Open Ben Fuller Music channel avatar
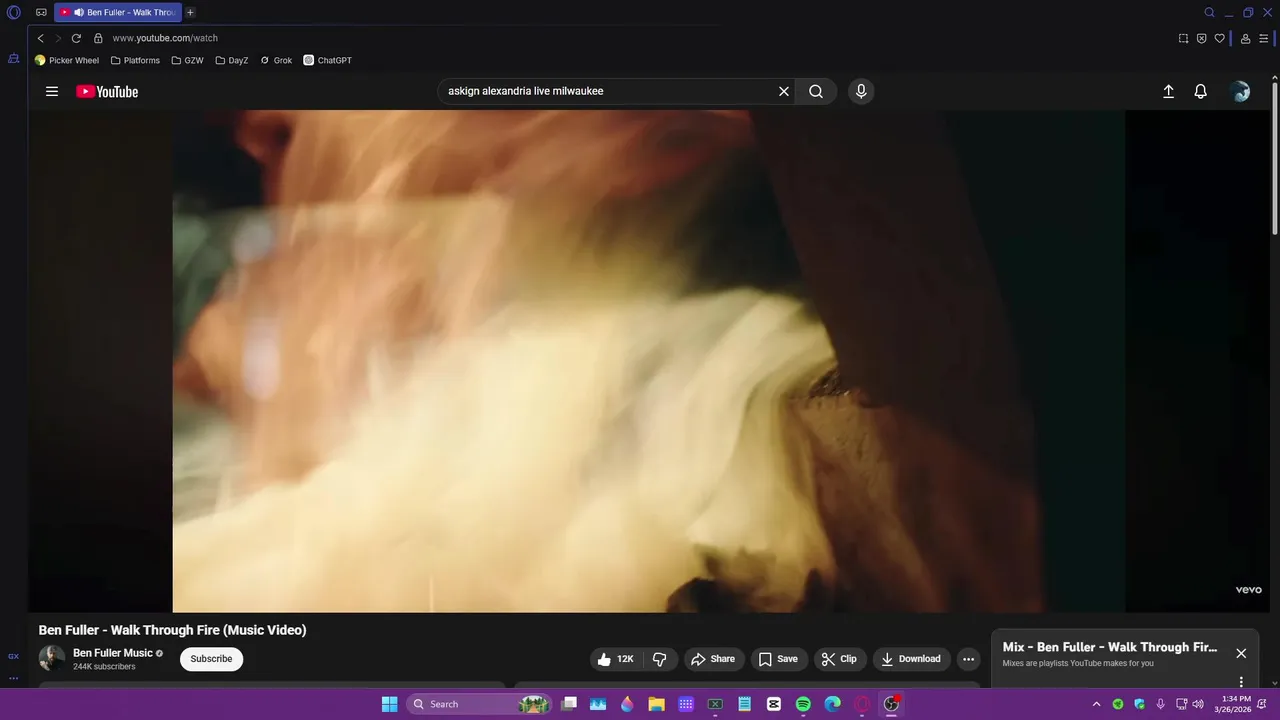Screen dimensions: 1280x720 pyautogui.click(x=52, y=658)
